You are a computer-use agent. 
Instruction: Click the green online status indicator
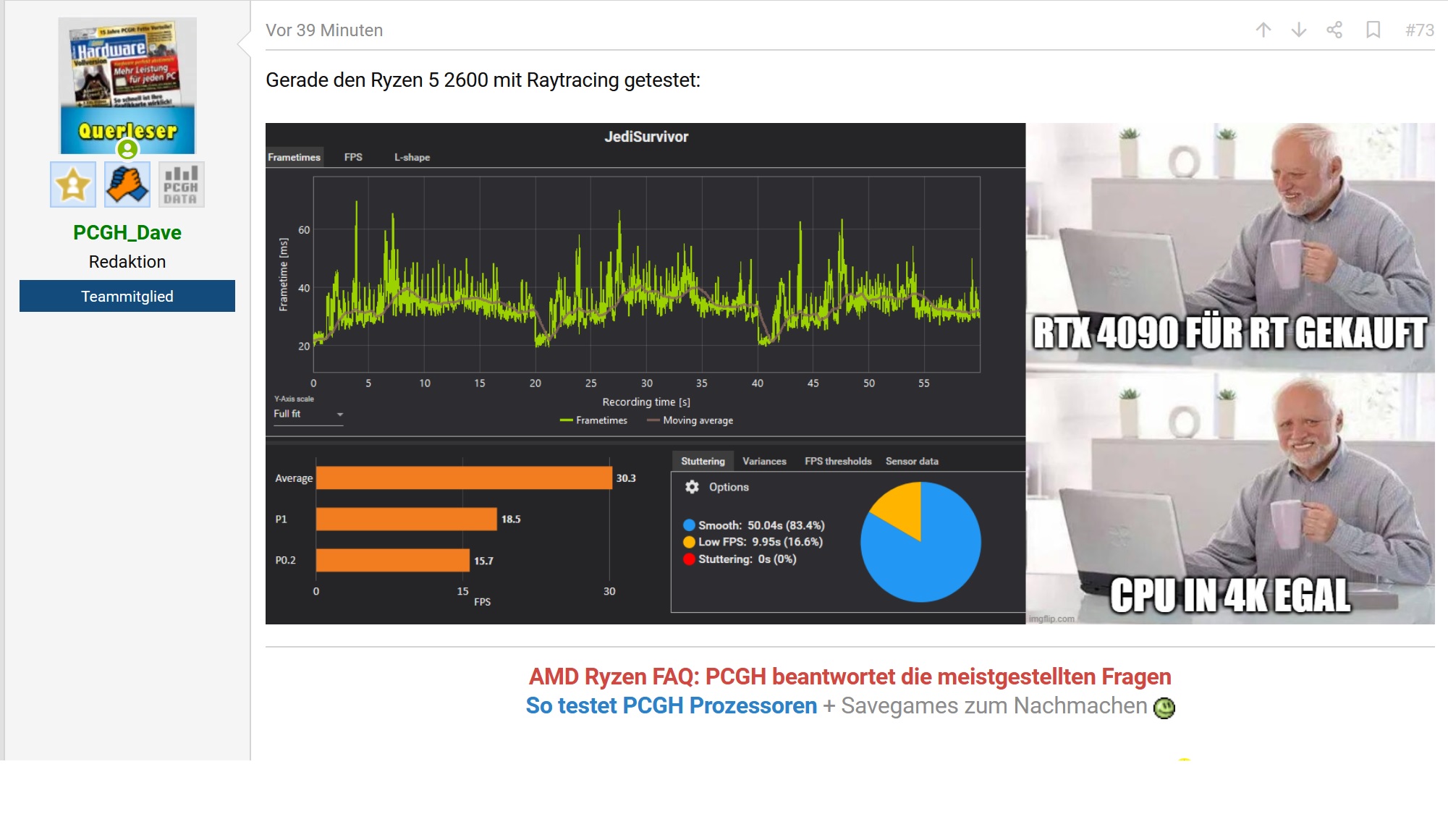point(127,149)
